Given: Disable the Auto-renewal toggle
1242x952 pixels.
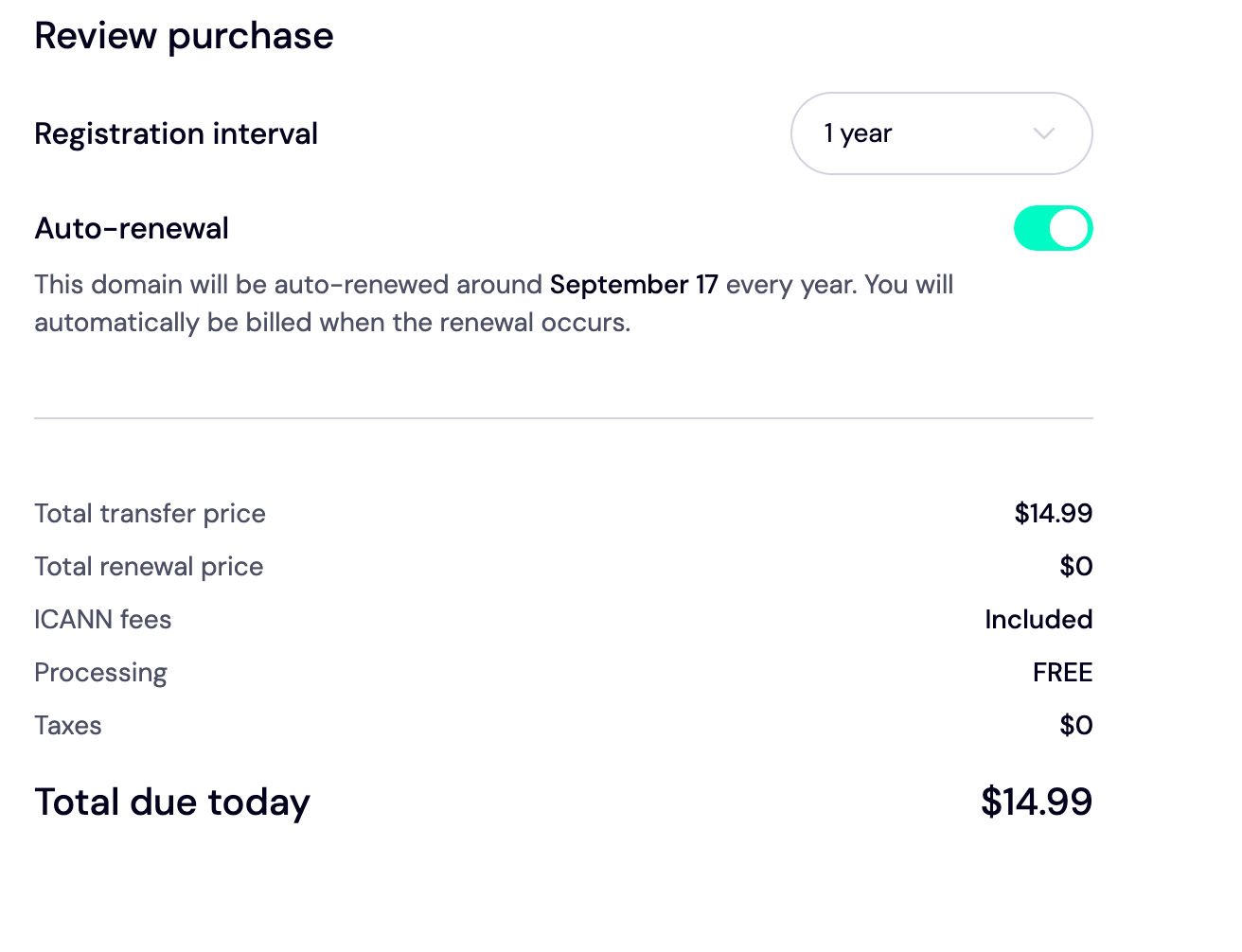Looking at the screenshot, I should (1053, 229).
